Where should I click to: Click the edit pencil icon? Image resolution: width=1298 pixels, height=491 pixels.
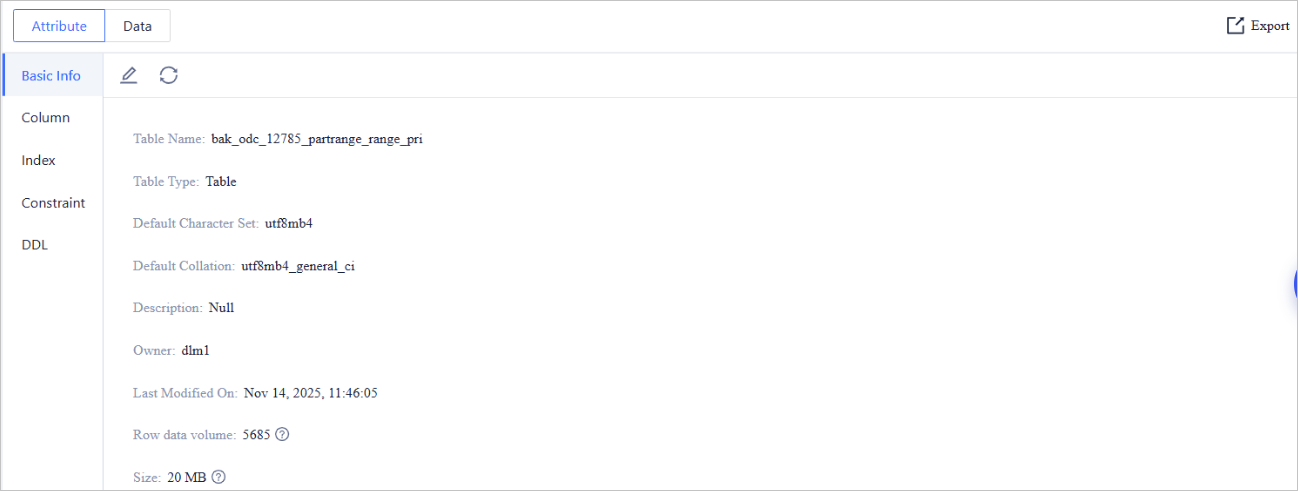click(128, 75)
